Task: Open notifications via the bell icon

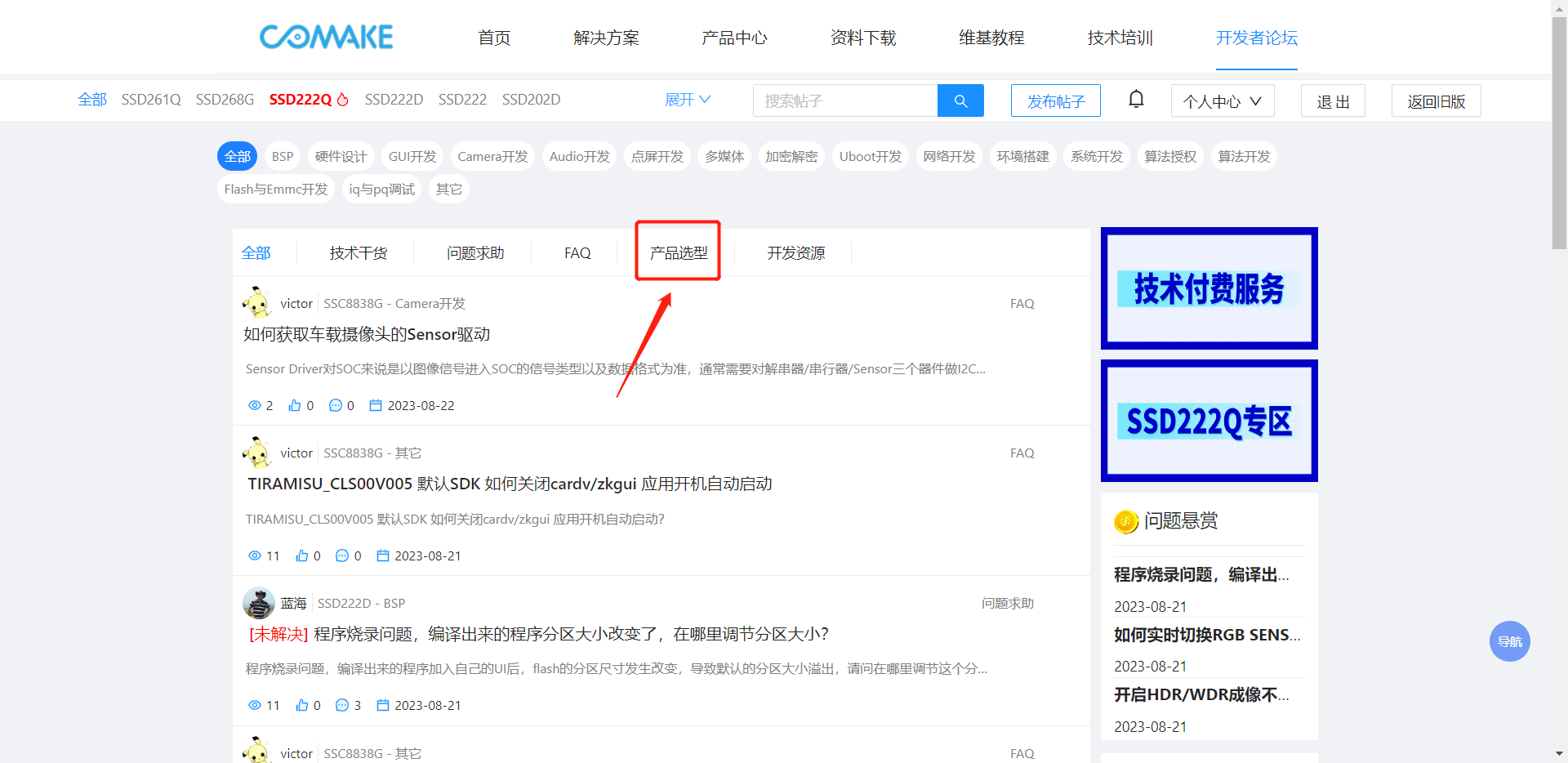Action: click(x=1136, y=100)
